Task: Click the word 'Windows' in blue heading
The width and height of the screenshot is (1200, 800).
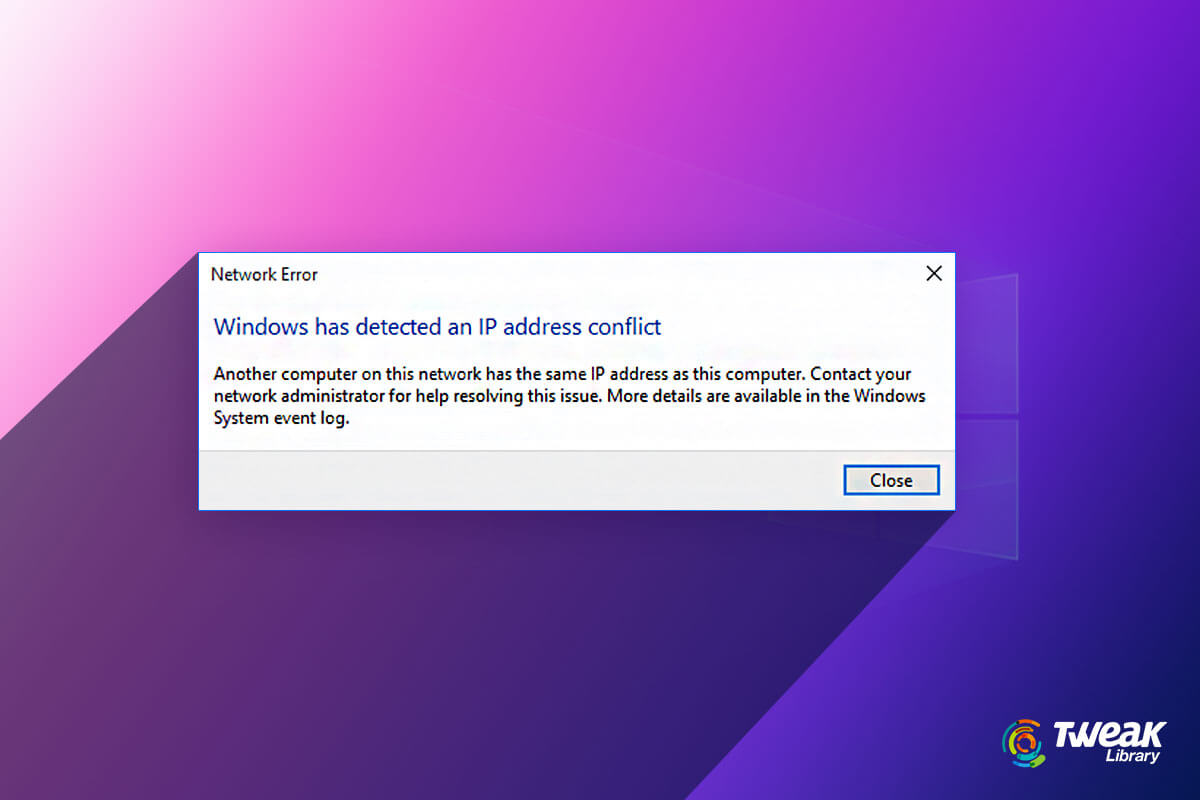Action: pyautogui.click(x=255, y=326)
